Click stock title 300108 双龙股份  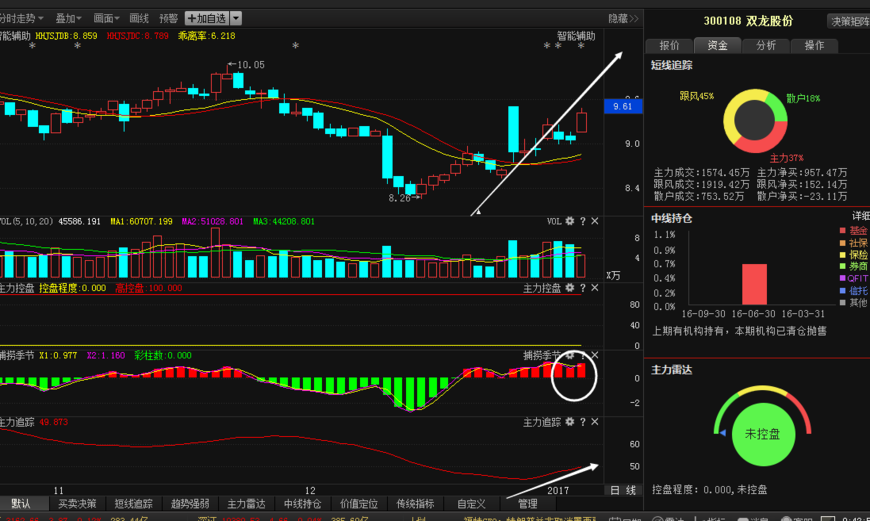click(x=748, y=21)
